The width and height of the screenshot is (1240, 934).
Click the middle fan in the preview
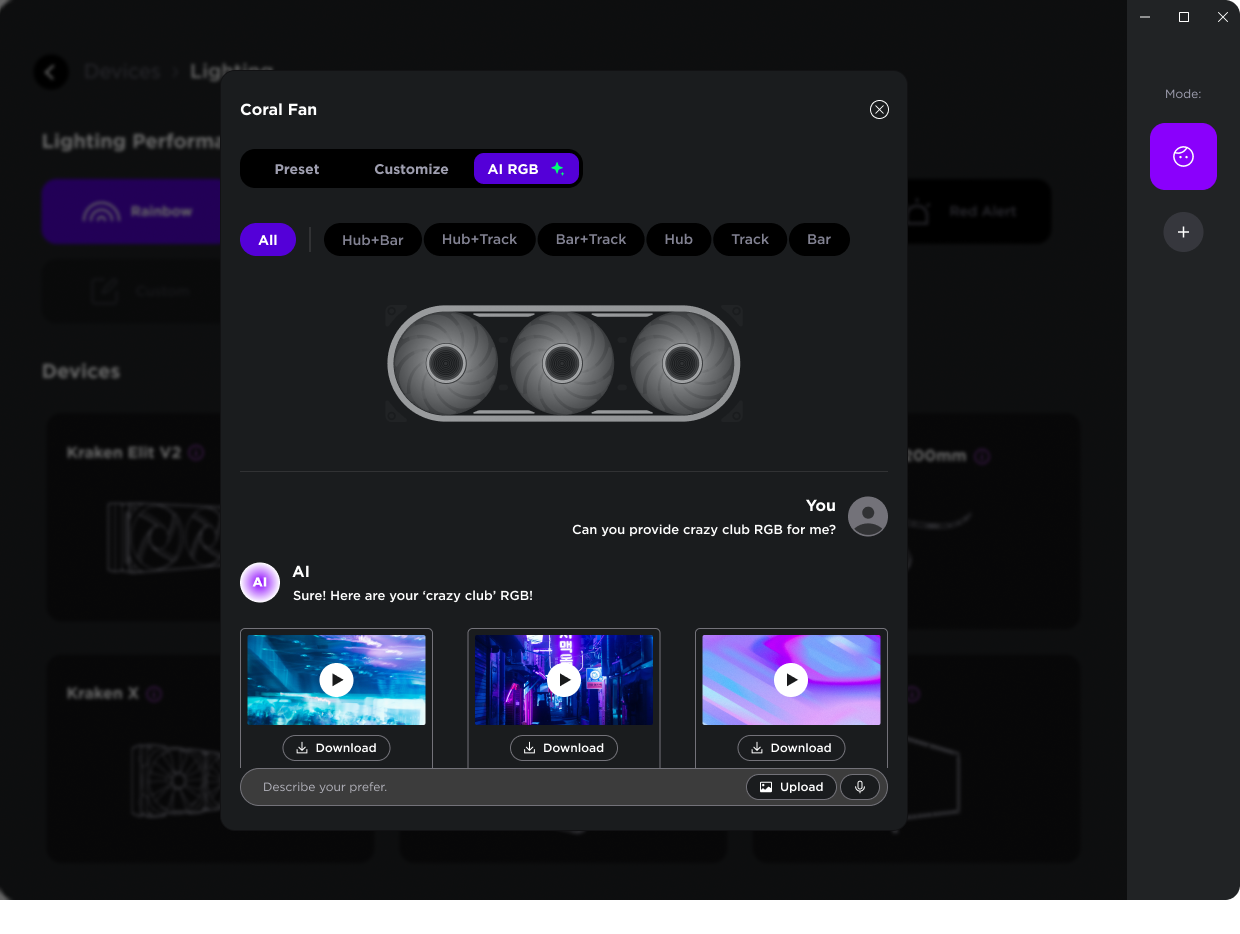tap(563, 363)
